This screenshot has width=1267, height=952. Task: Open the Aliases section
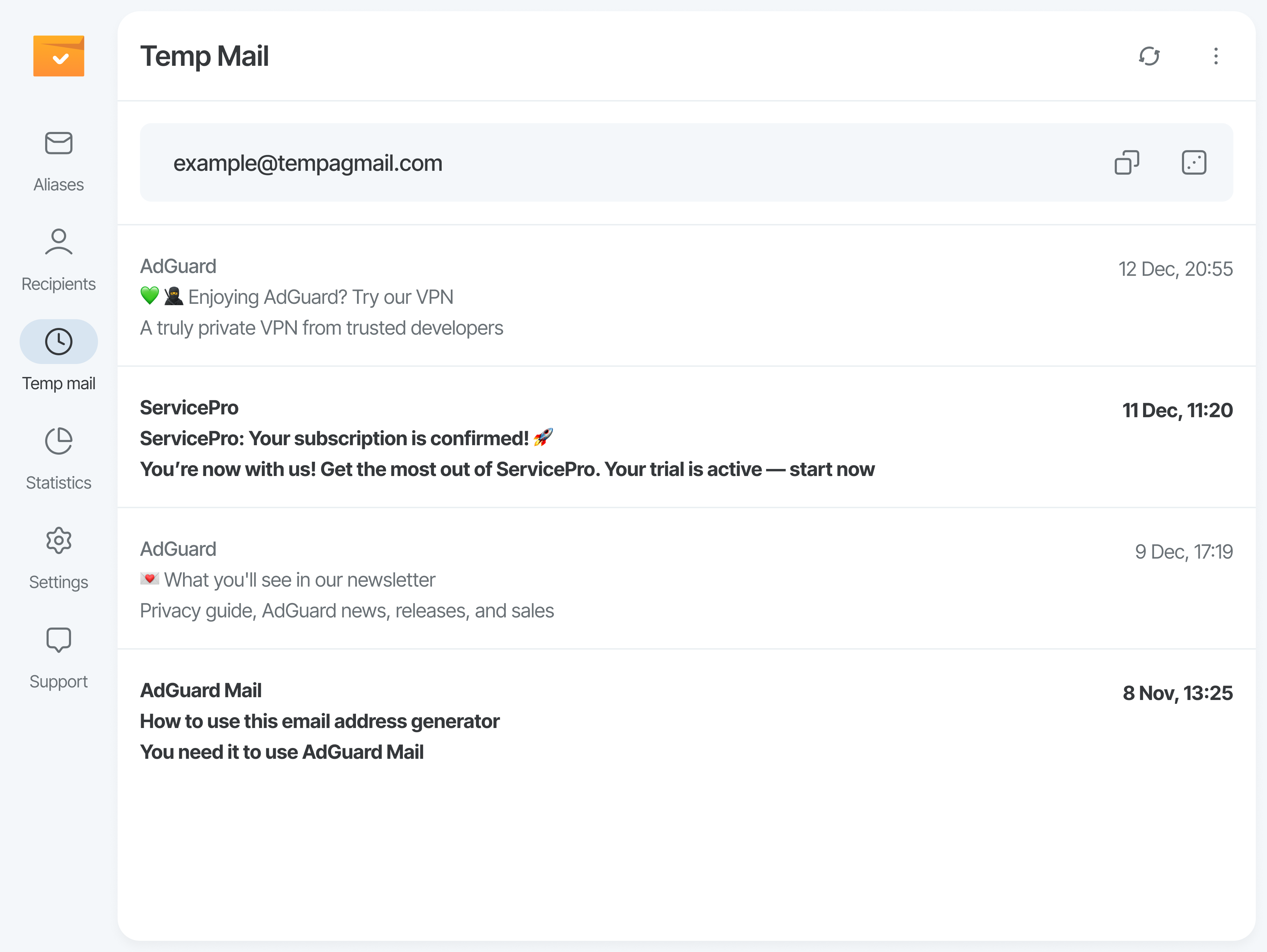click(58, 143)
